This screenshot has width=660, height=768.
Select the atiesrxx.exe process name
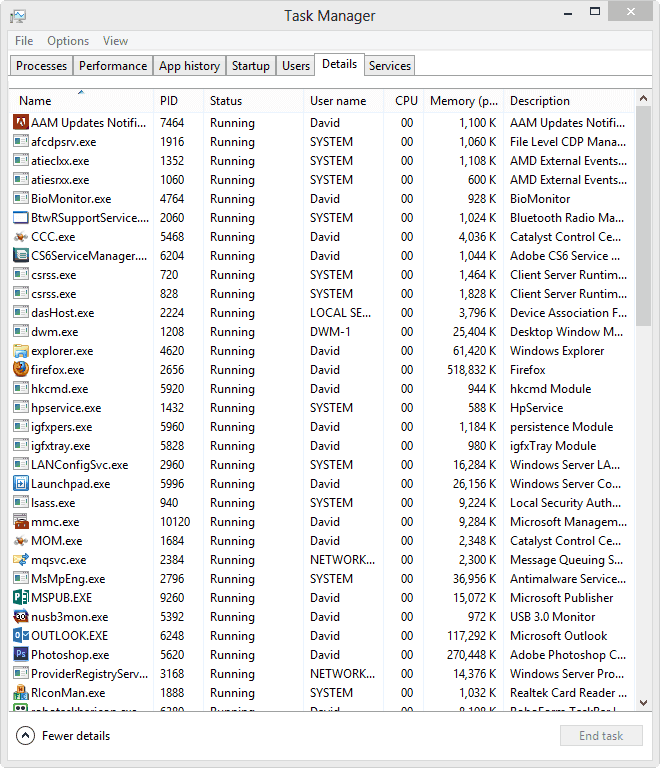tap(60, 180)
